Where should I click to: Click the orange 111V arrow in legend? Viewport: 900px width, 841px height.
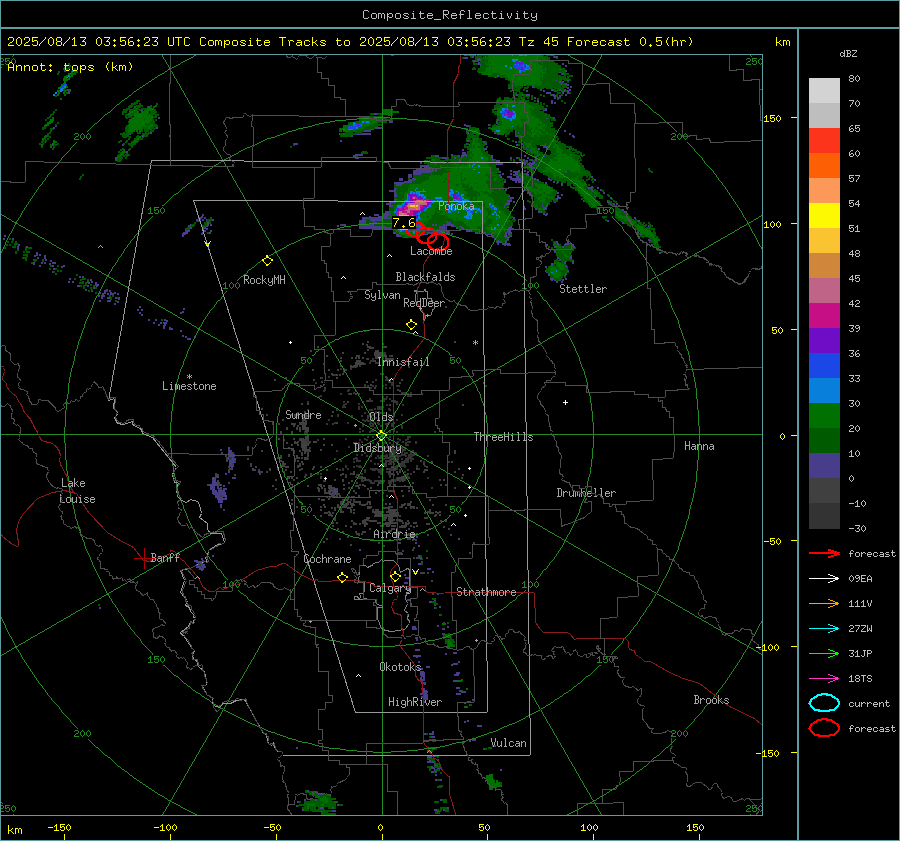pyautogui.click(x=824, y=603)
